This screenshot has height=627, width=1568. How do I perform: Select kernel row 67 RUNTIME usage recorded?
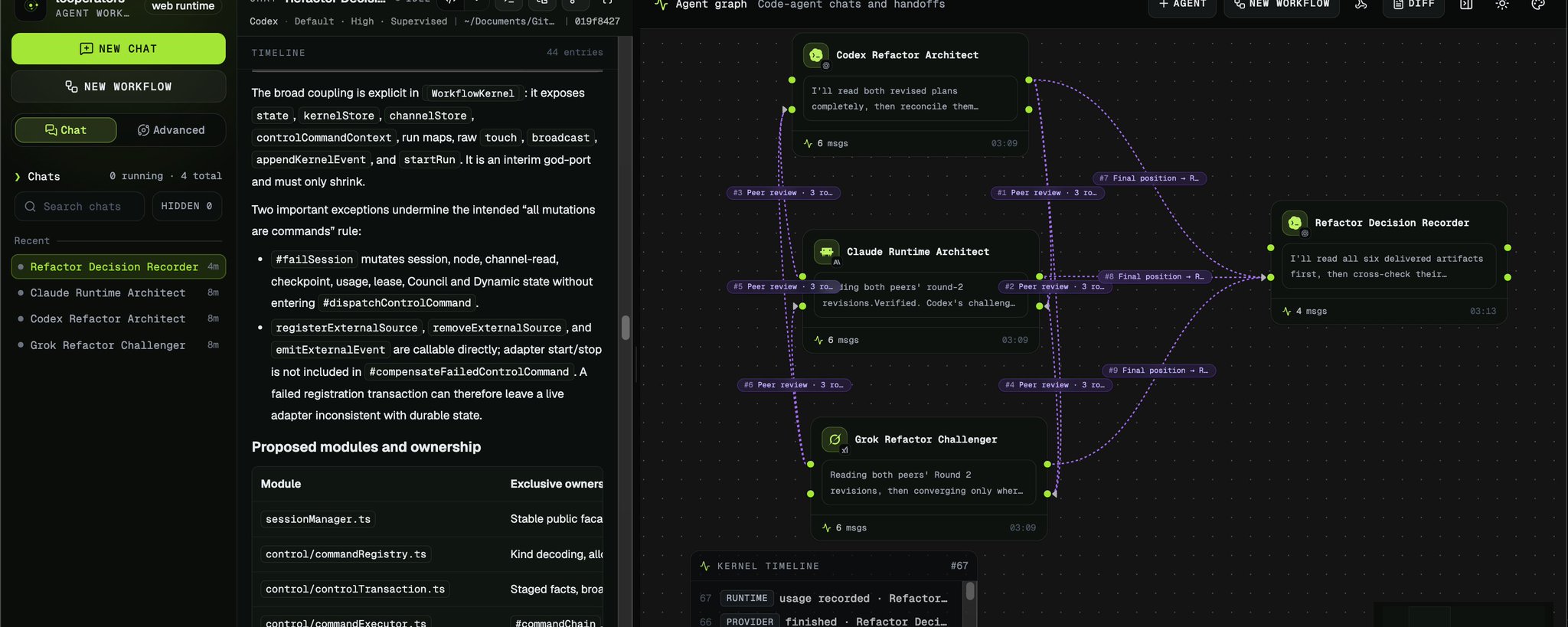pyautogui.click(x=827, y=599)
